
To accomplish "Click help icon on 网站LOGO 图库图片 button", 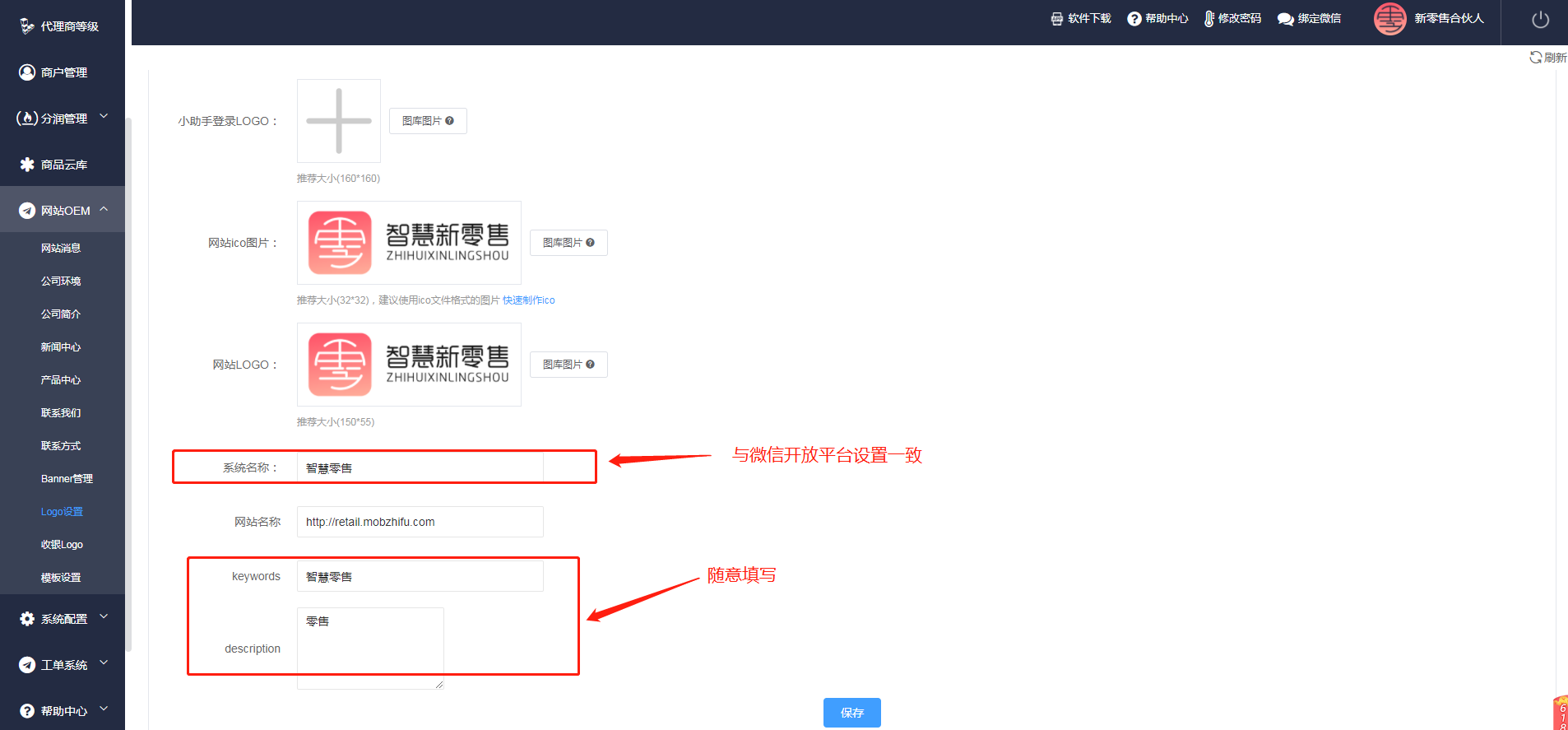I will [591, 365].
